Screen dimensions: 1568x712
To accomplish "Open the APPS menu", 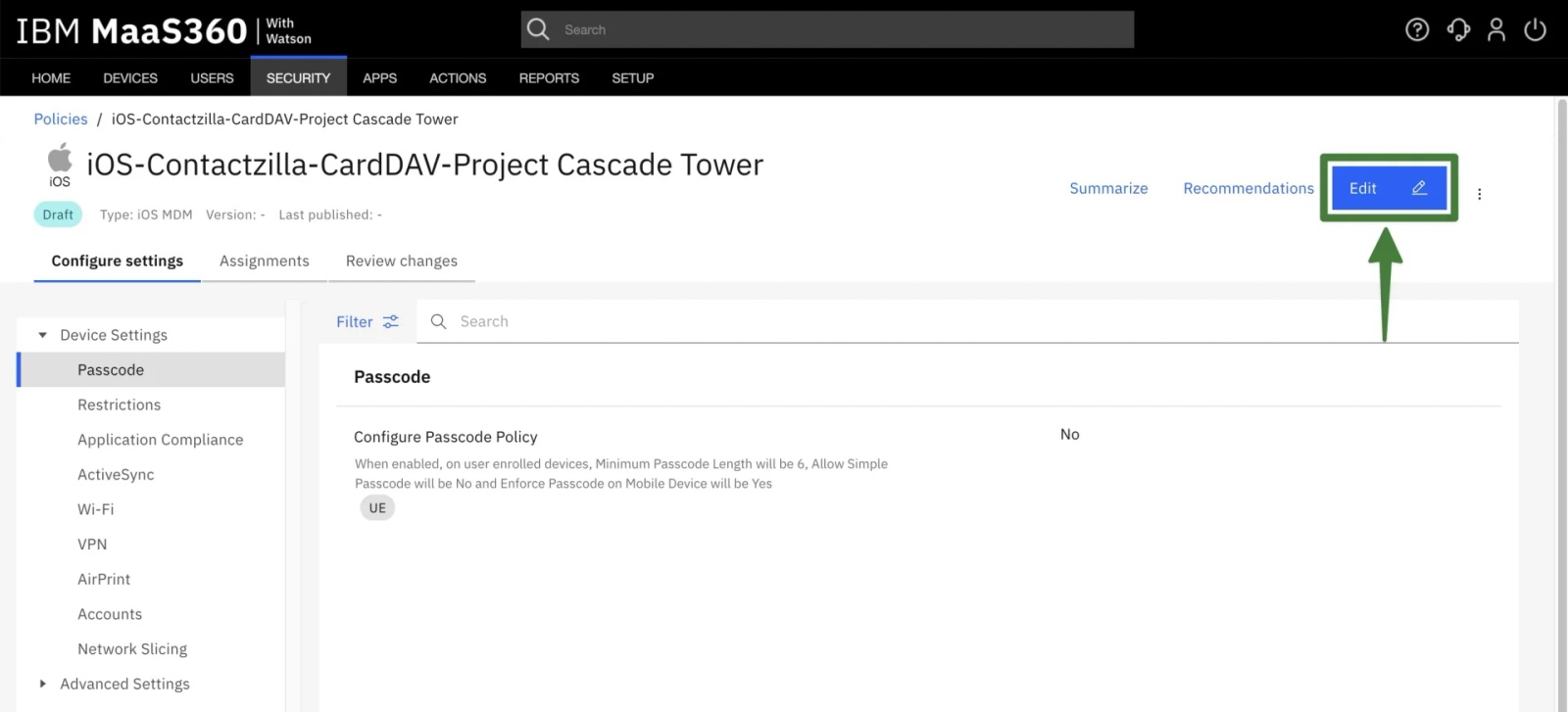I will [379, 78].
